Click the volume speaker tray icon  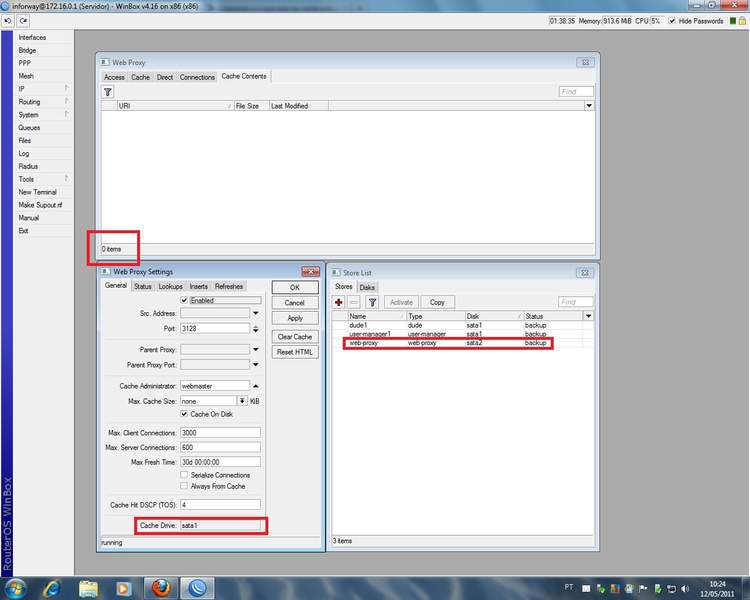point(685,589)
